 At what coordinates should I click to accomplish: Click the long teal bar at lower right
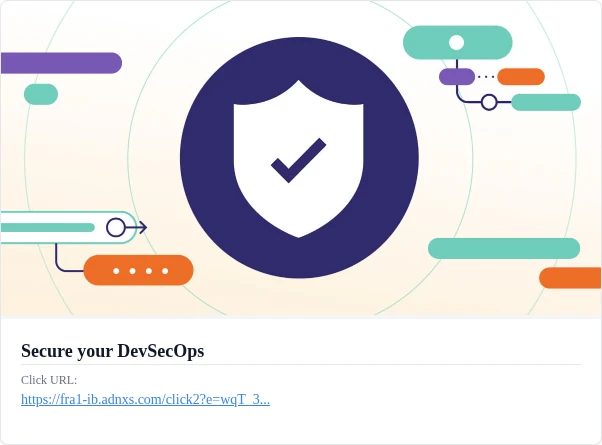pyautogui.click(x=504, y=248)
